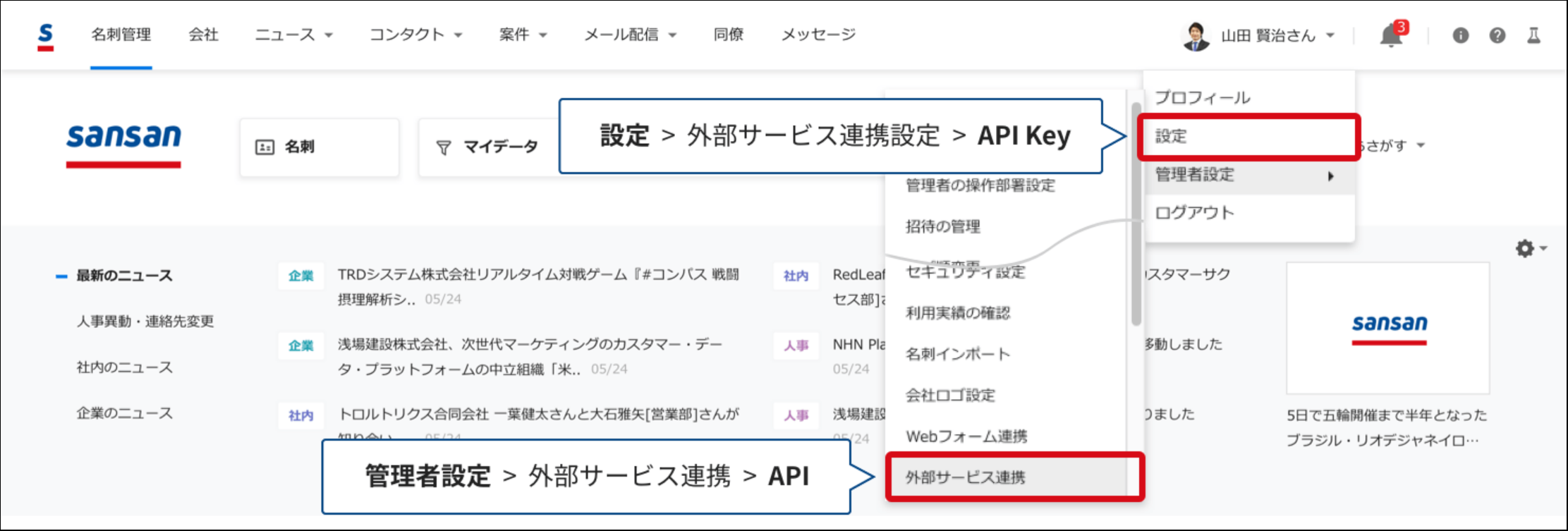Expand the 案件 dropdown
Screen dimensions: 1568x531
[x=523, y=35]
